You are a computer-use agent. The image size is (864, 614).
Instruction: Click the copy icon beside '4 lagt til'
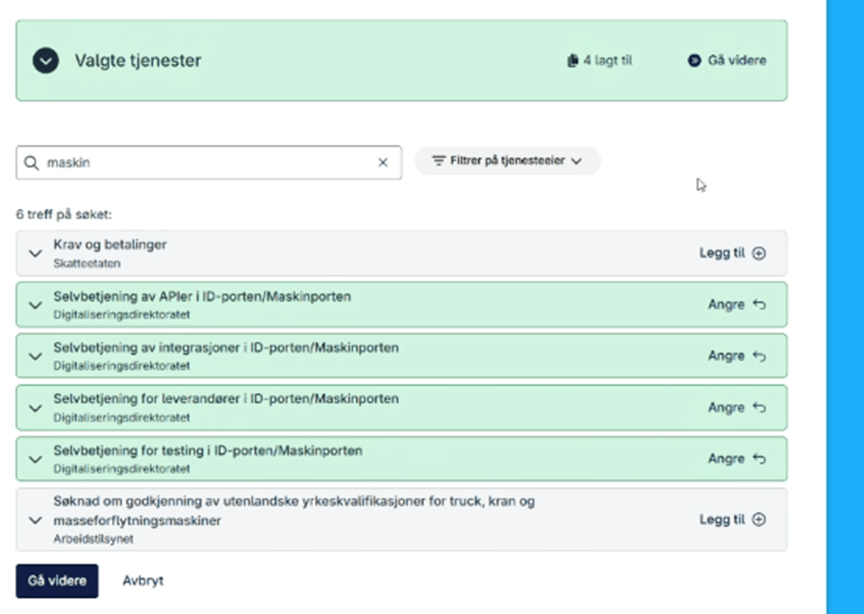click(572, 61)
